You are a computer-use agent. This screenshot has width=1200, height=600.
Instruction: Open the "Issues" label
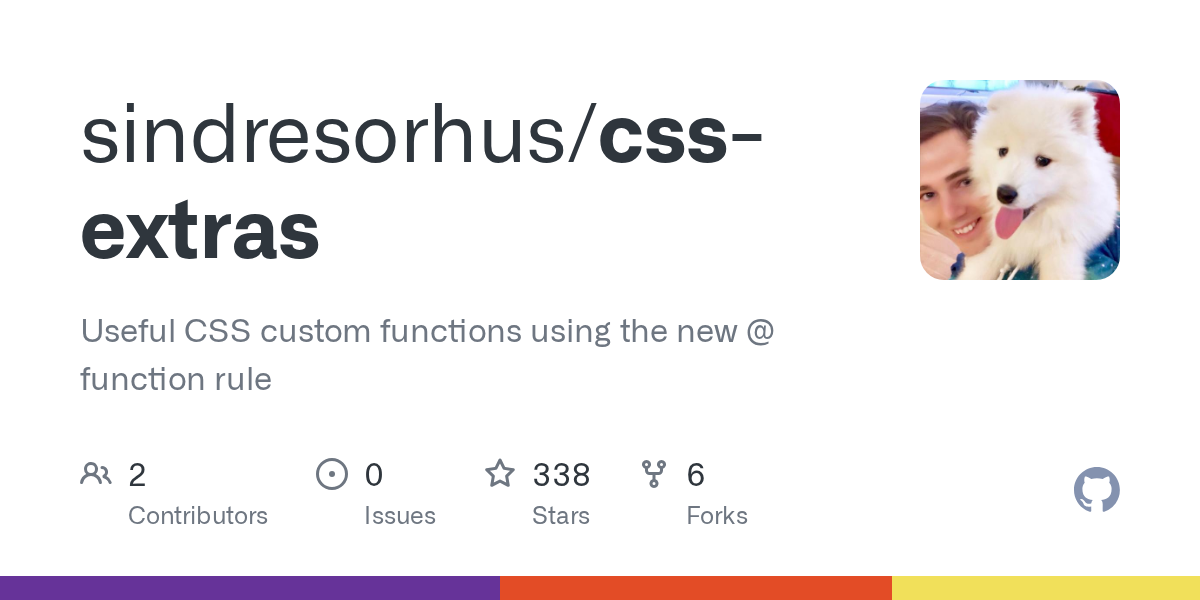click(400, 516)
